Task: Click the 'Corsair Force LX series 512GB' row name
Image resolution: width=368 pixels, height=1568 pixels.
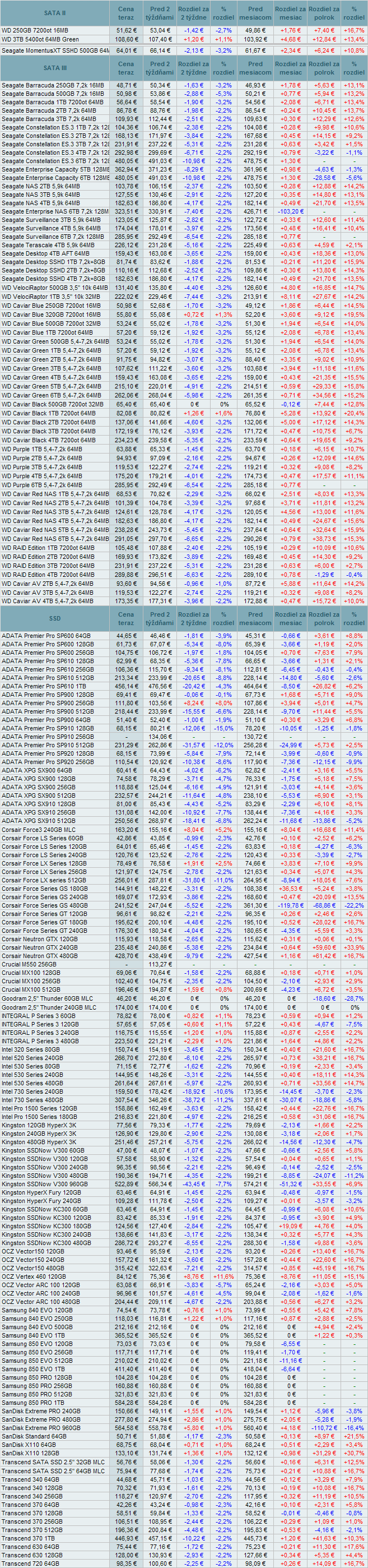Action: click(44, 880)
